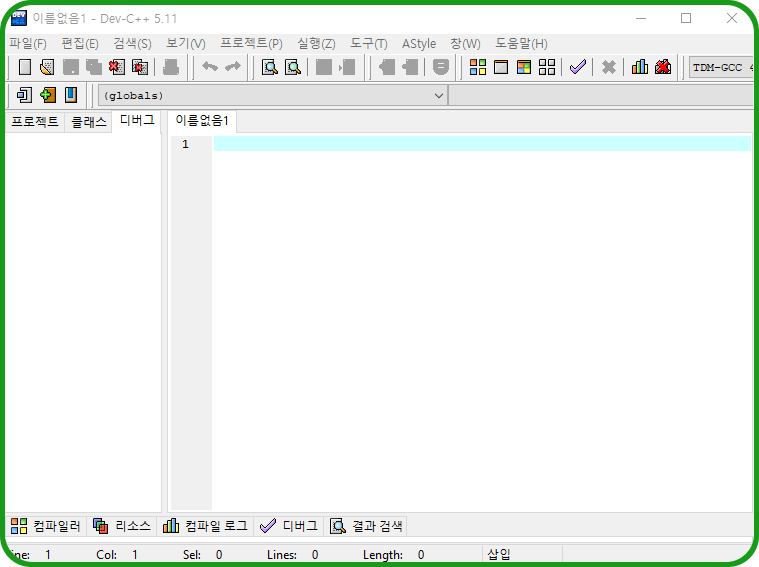This screenshot has height=567, width=759.
Task: Click the Run window icon
Action: tap(501, 67)
